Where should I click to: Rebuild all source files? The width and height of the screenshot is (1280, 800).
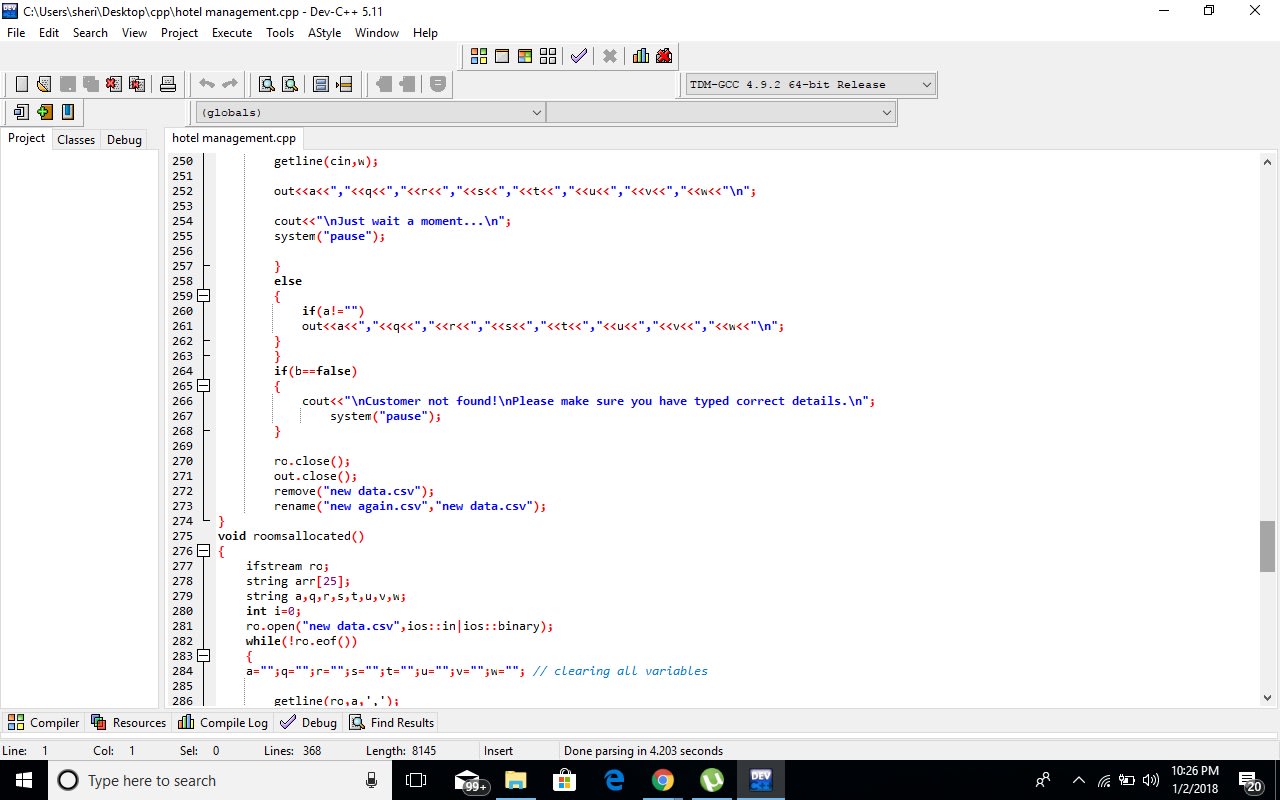(x=547, y=56)
